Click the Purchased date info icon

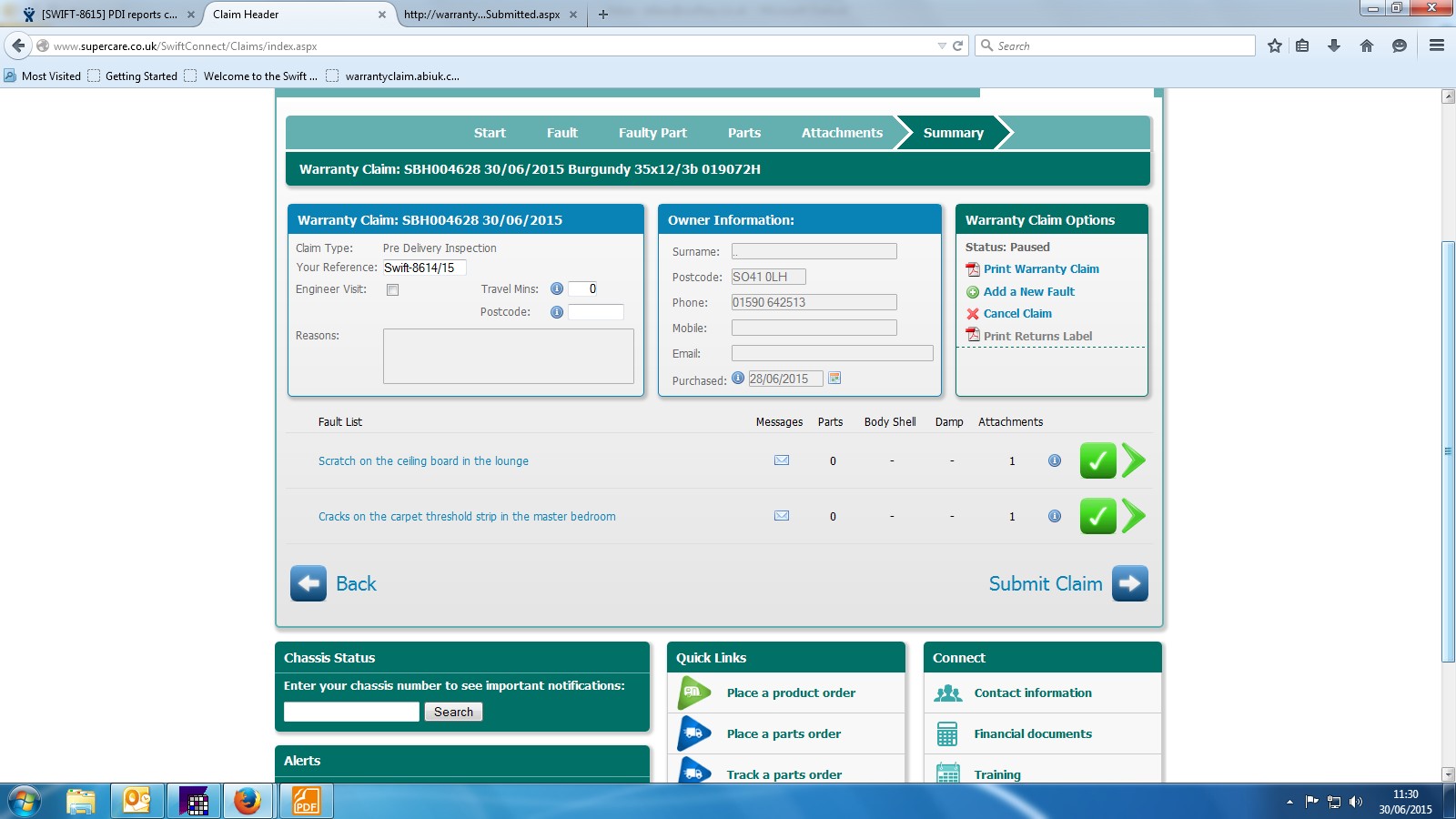738,379
